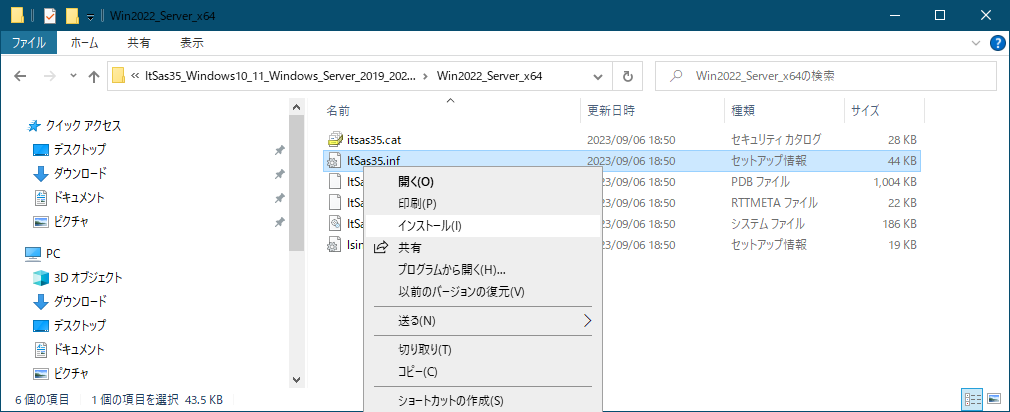Click the PDB file icon in file list

tap(335, 182)
